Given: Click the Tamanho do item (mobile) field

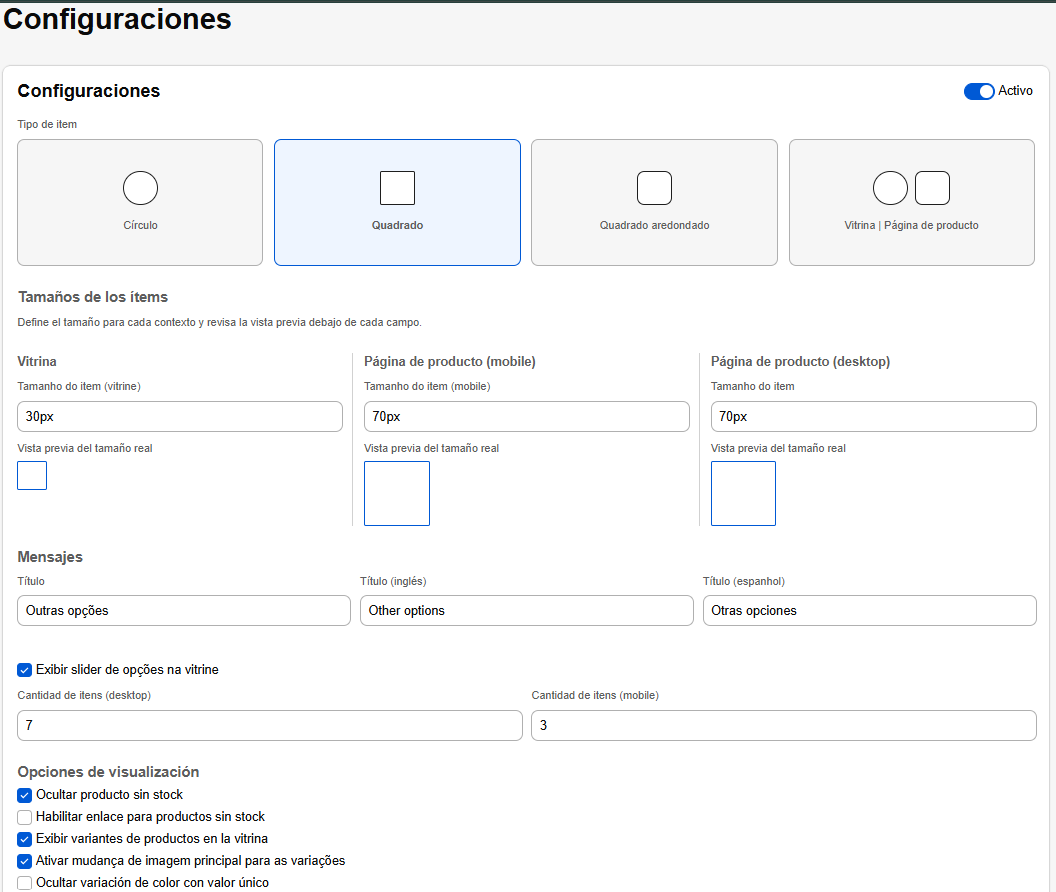Looking at the screenshot, I should [x=527, y=416].
